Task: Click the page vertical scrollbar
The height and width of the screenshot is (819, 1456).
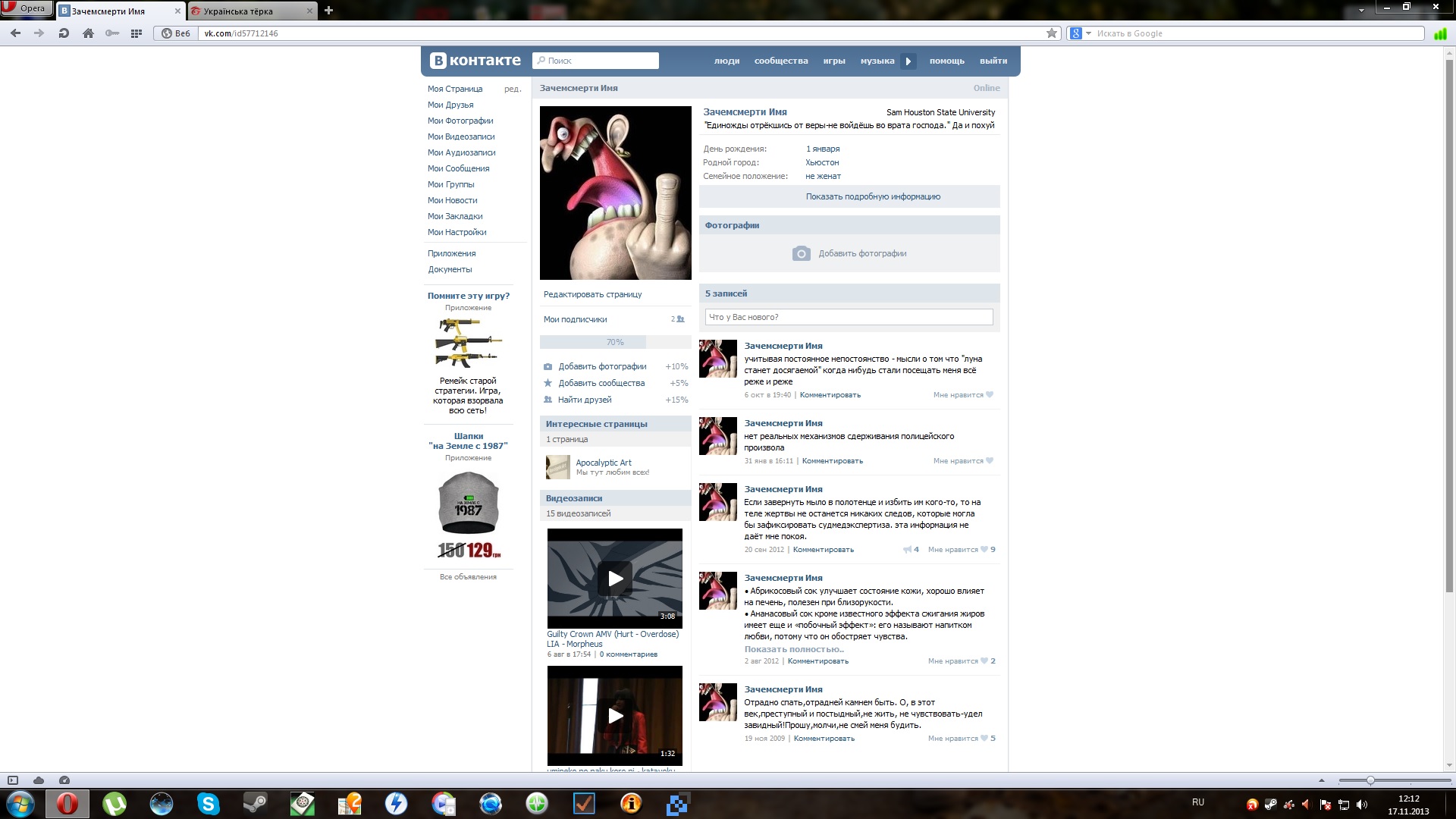Action: click(1450, 326)
